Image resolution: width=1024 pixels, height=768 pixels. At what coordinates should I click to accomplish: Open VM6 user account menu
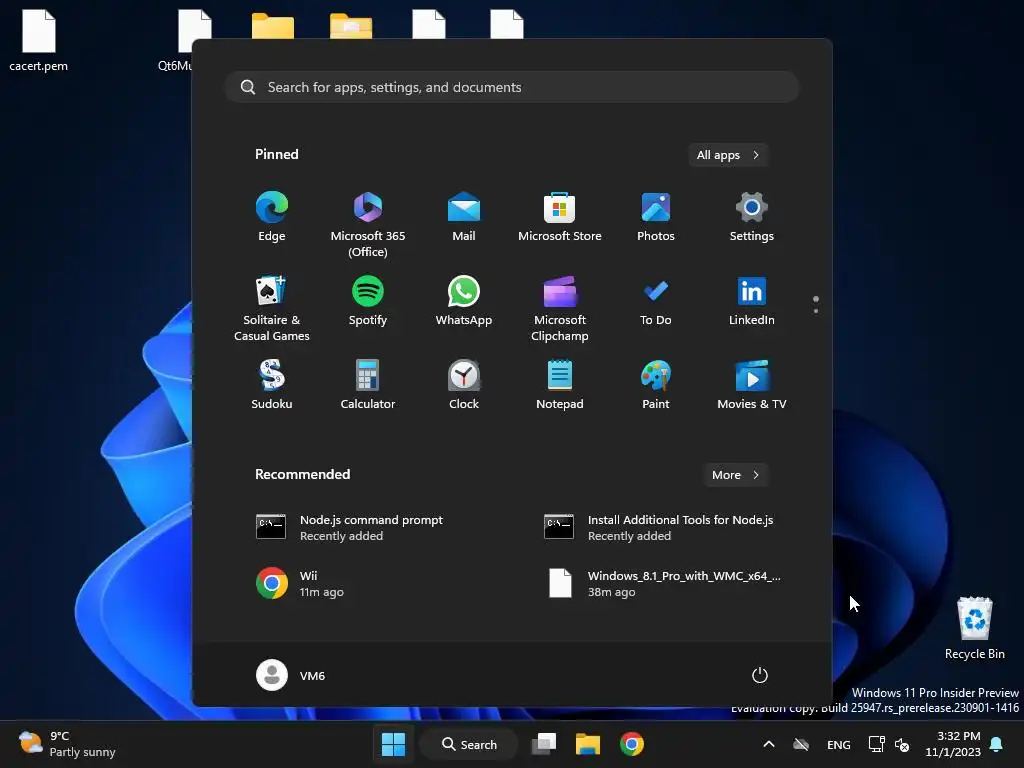(291, 675)
